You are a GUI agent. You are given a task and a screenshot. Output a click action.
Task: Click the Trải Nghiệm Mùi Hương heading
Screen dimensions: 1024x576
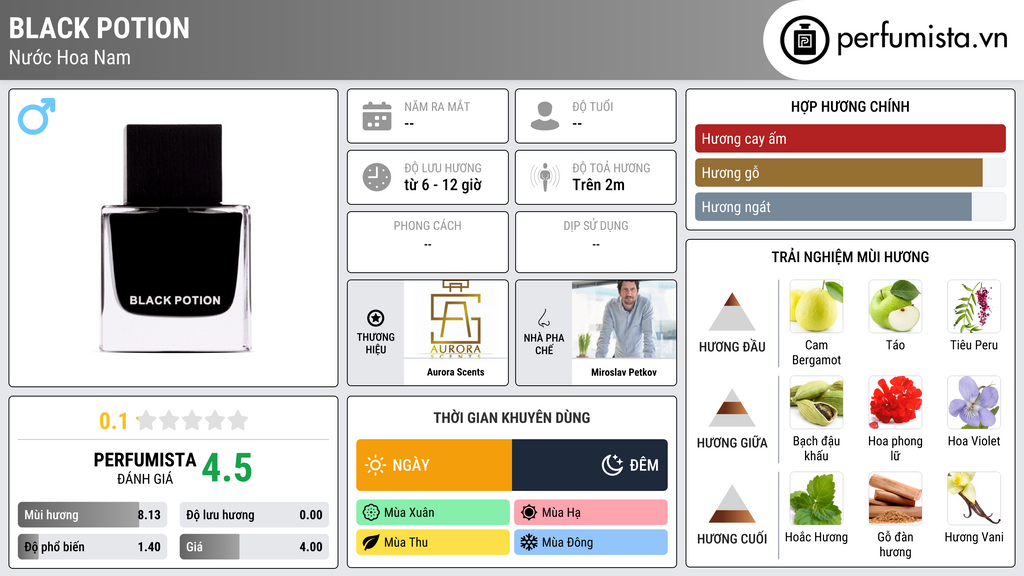pos(850,257)
